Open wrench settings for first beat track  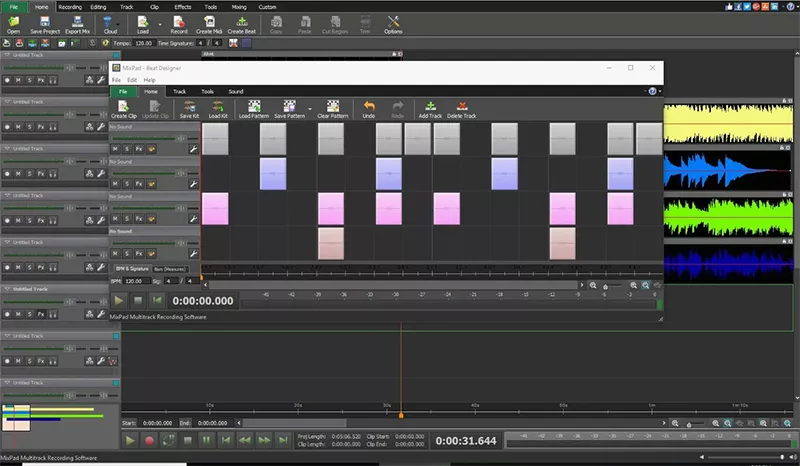point(193,149)
